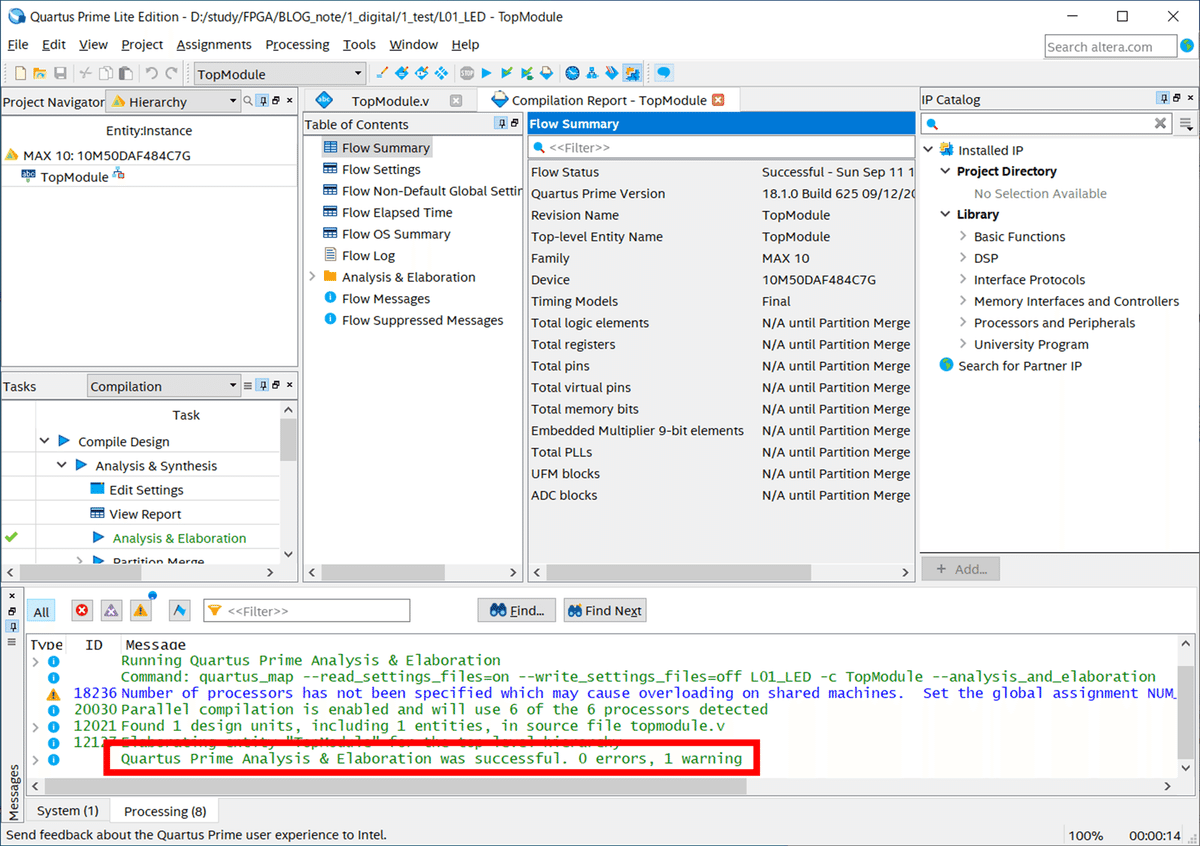
Task: Switch to the System (1) messages tab
Action: coord(67,811)
